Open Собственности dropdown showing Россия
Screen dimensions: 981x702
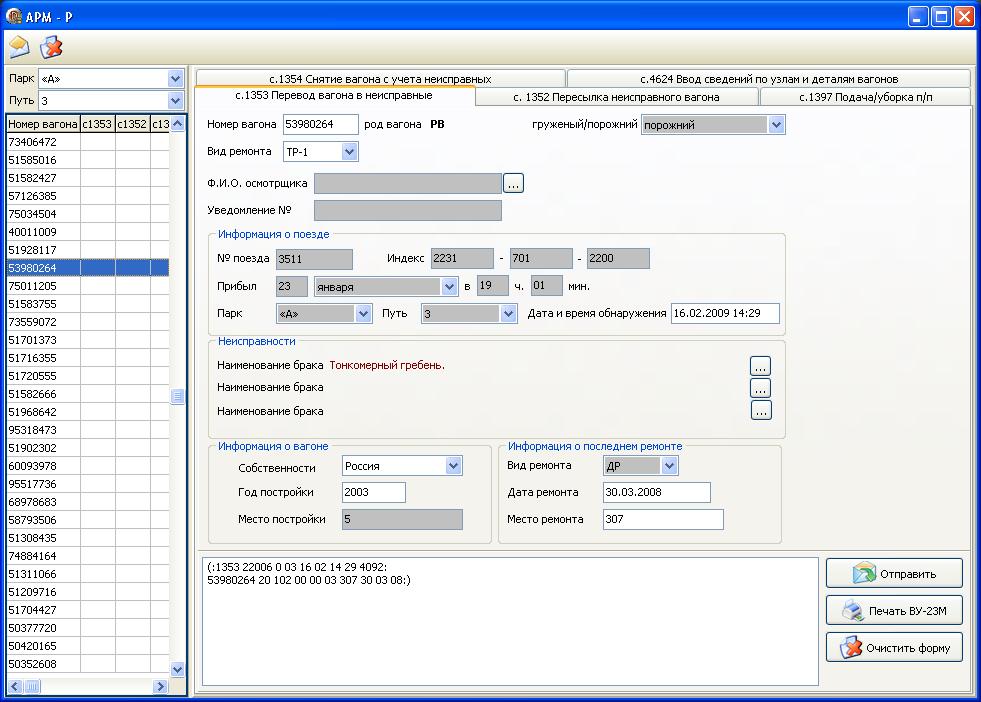pos(454,465)
